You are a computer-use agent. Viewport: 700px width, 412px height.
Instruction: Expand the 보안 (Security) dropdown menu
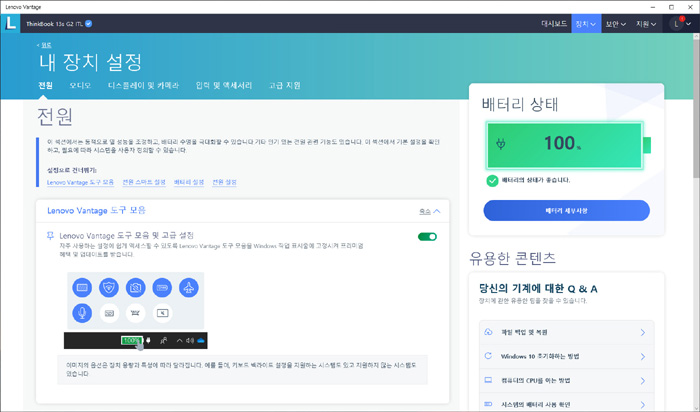pos(616,24)
